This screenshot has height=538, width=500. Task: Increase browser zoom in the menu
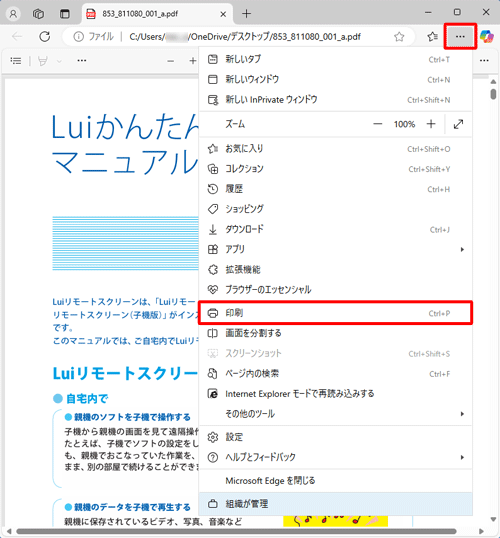(x=431, y=124)
